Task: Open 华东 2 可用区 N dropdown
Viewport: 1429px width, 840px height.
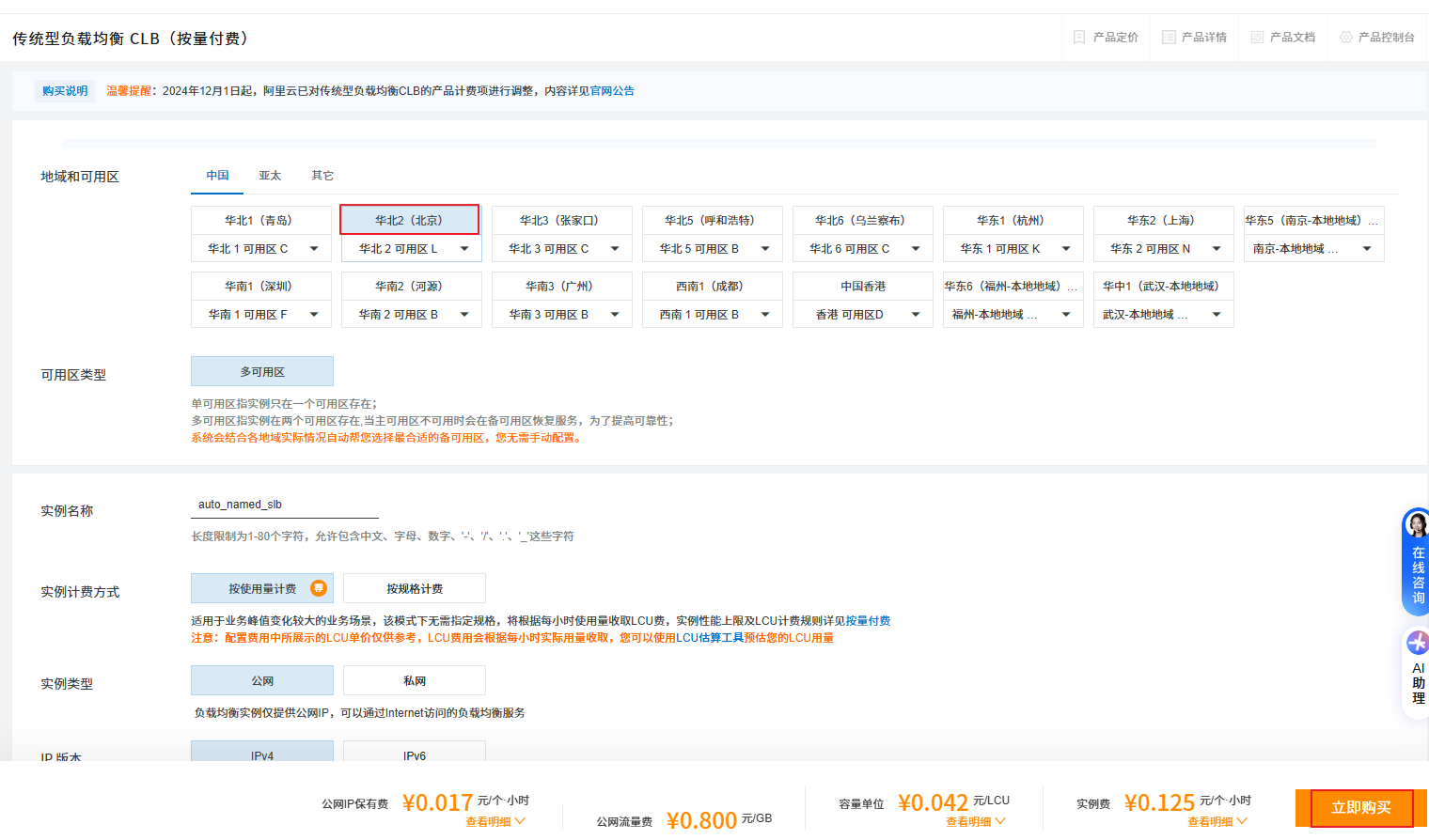Action: pos(1164,248)
